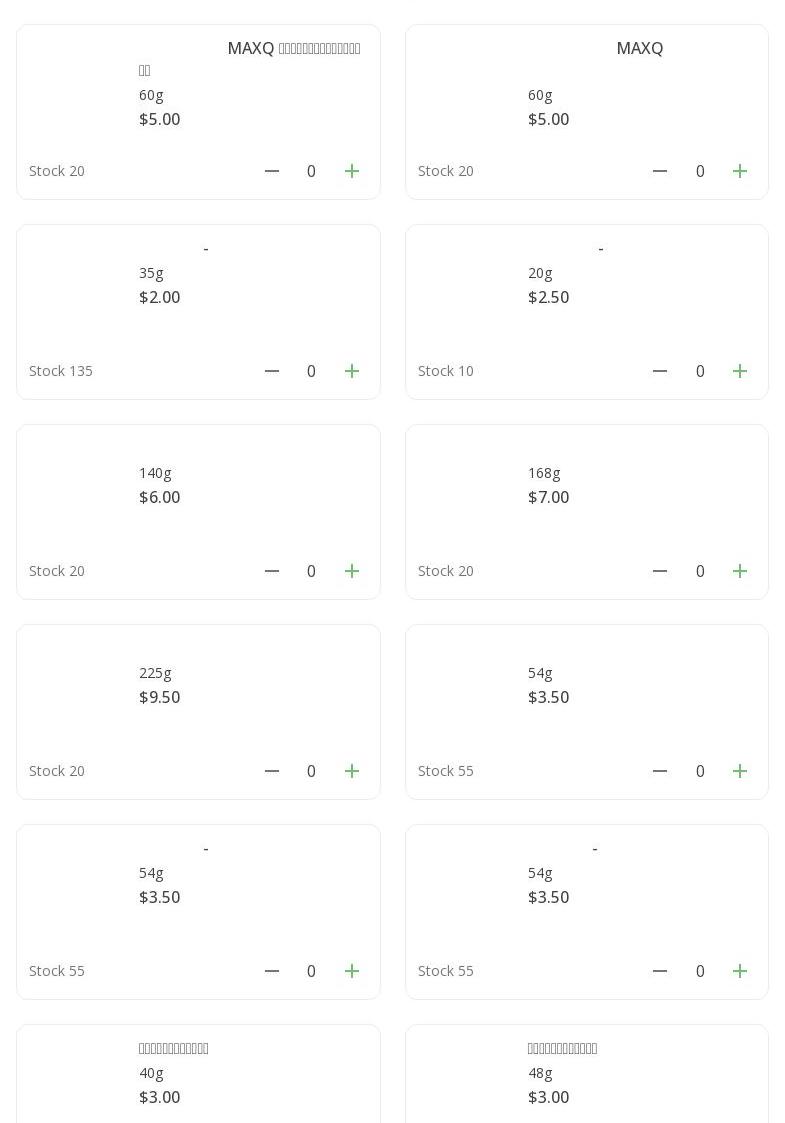Open the 140g $6.00 product card
785x1123 pixels.
coord(198,511)
